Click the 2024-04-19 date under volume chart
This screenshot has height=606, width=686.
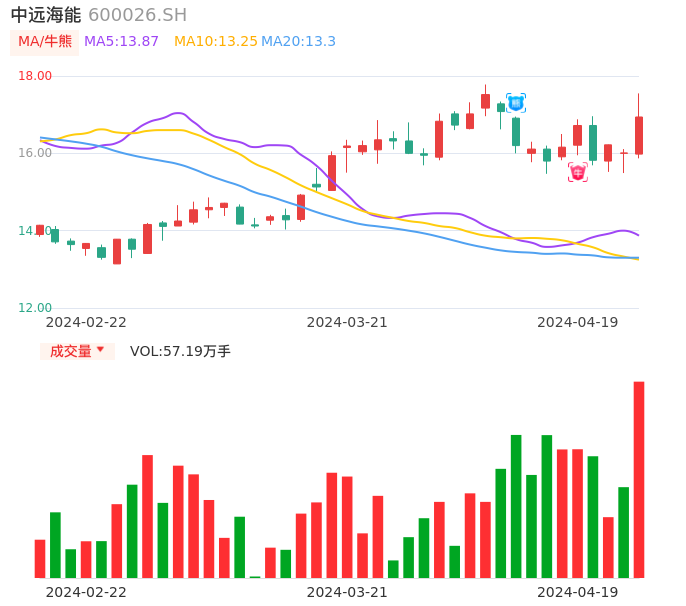(577, 592)
